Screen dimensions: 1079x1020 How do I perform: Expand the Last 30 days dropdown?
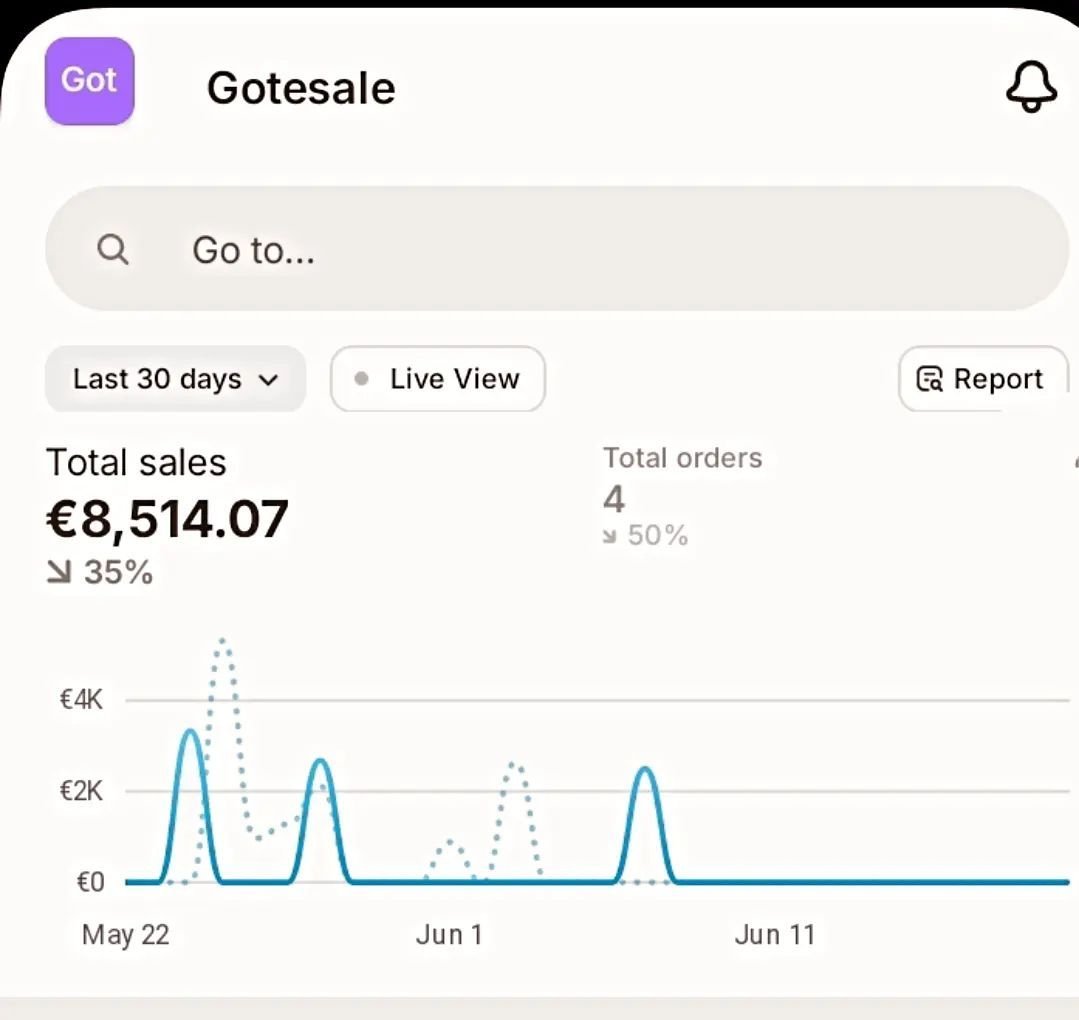pyautogui.click(x=175, y=379)
